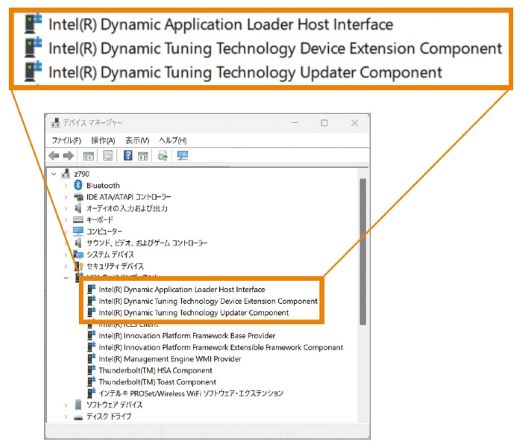Click the Update driver toolbar icon
The width and height of the screenshot is (520, 448).
pyautogui.click(x=163, y=155)
